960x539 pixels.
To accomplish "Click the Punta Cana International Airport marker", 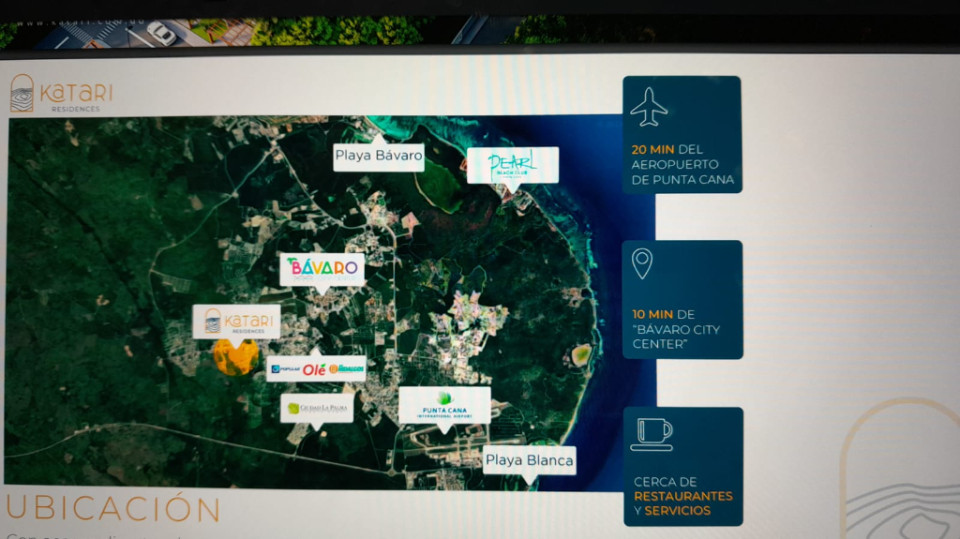I will (444, 405).
